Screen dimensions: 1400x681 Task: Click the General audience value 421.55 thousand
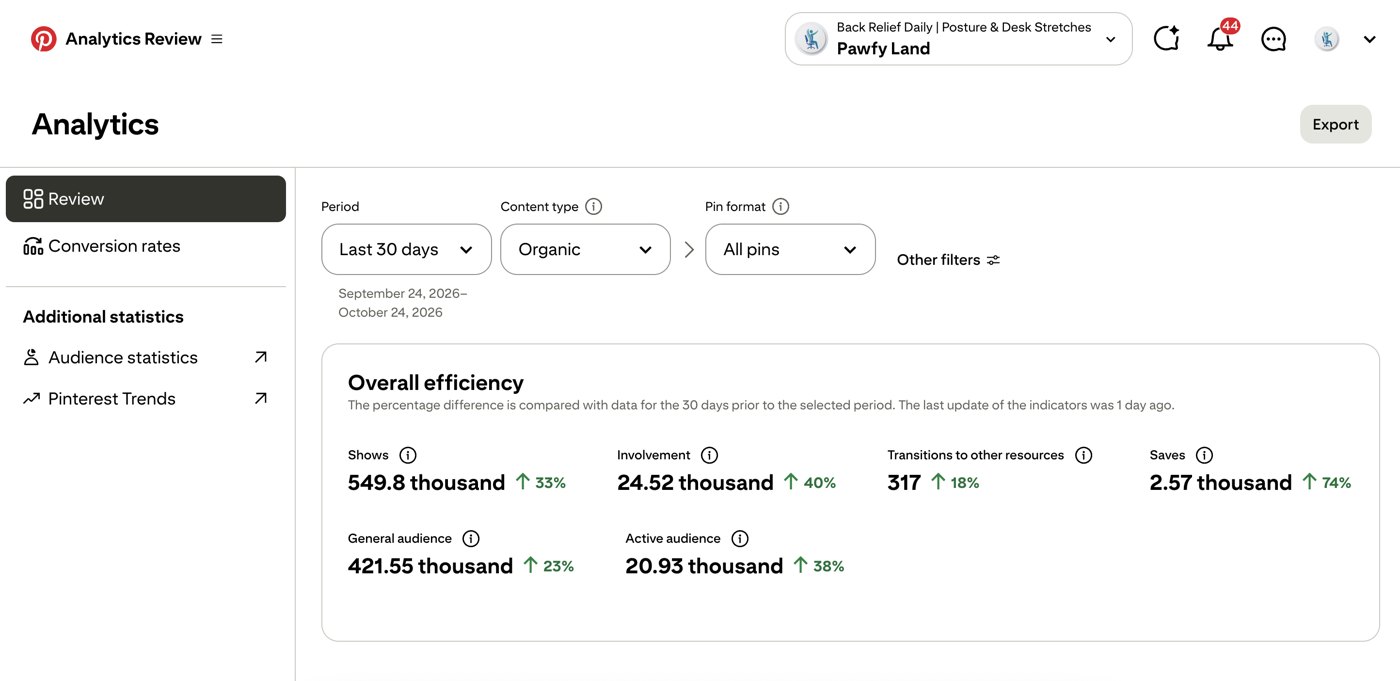coord(430,566)
